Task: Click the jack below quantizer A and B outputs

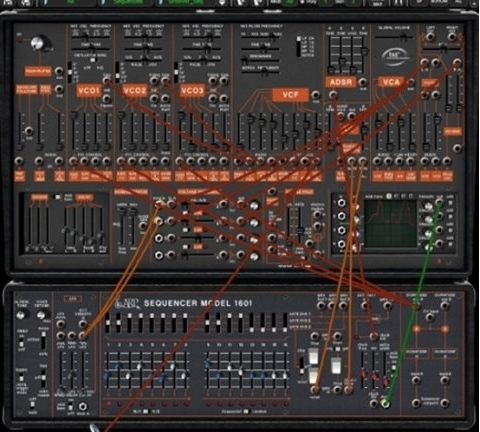Action: (430, 317)
